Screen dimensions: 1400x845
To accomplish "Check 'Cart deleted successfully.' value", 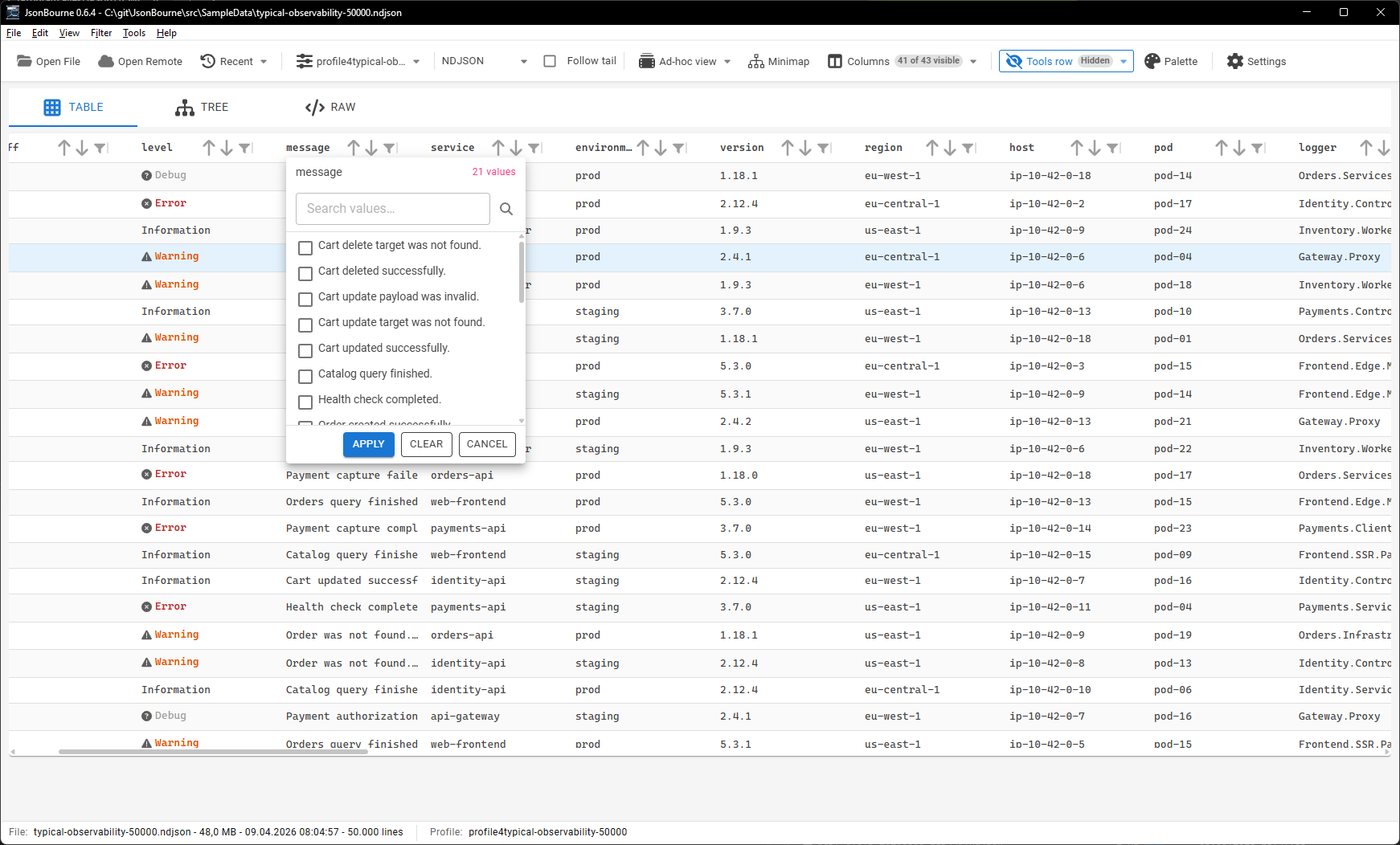I will [x=305, y=273].
